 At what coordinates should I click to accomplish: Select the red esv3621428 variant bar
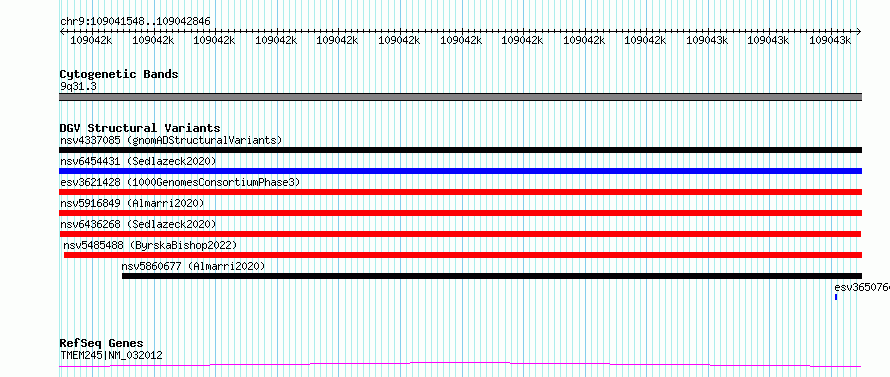tap(460, 192)
